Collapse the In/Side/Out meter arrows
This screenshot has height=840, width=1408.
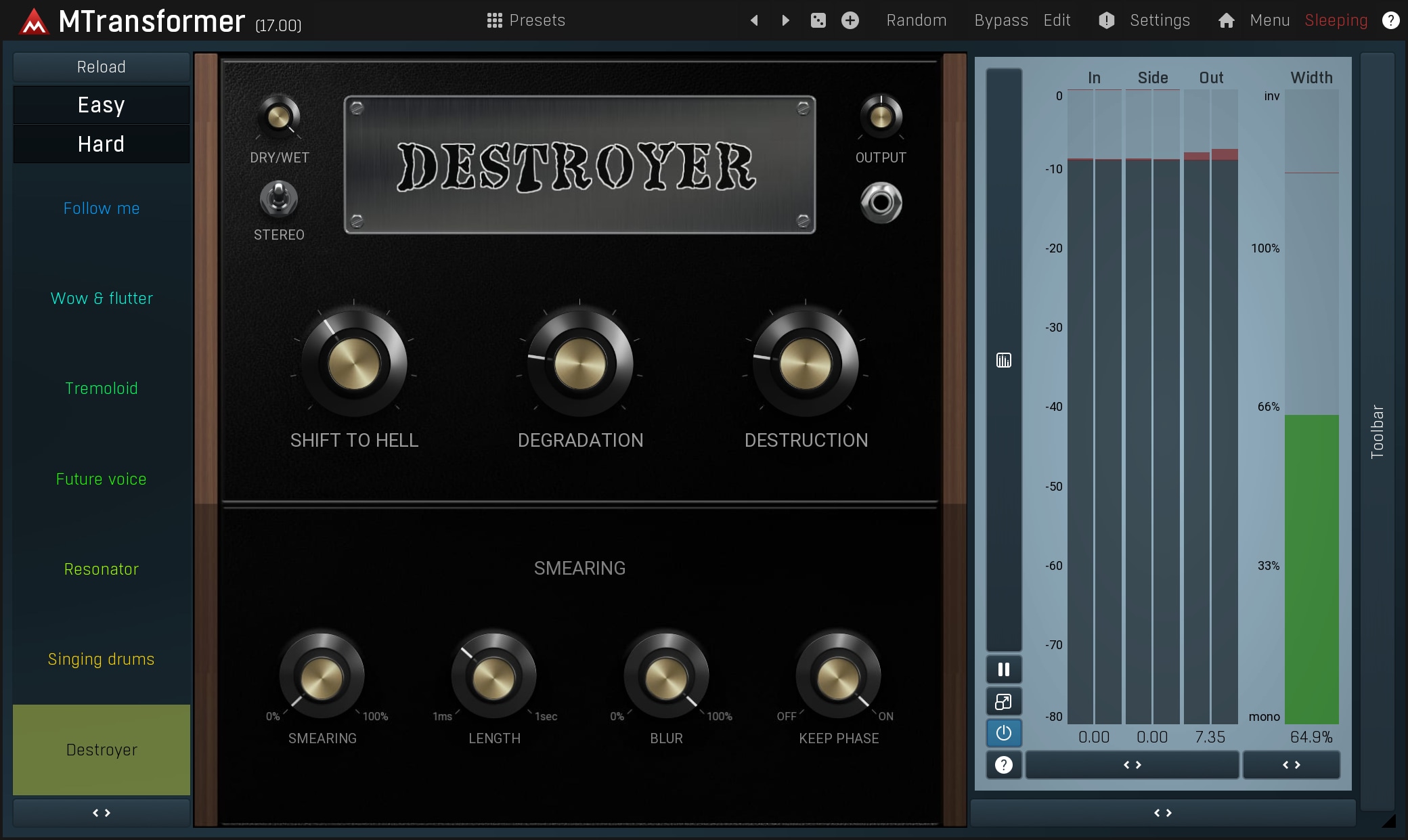tap(1132, 765)
